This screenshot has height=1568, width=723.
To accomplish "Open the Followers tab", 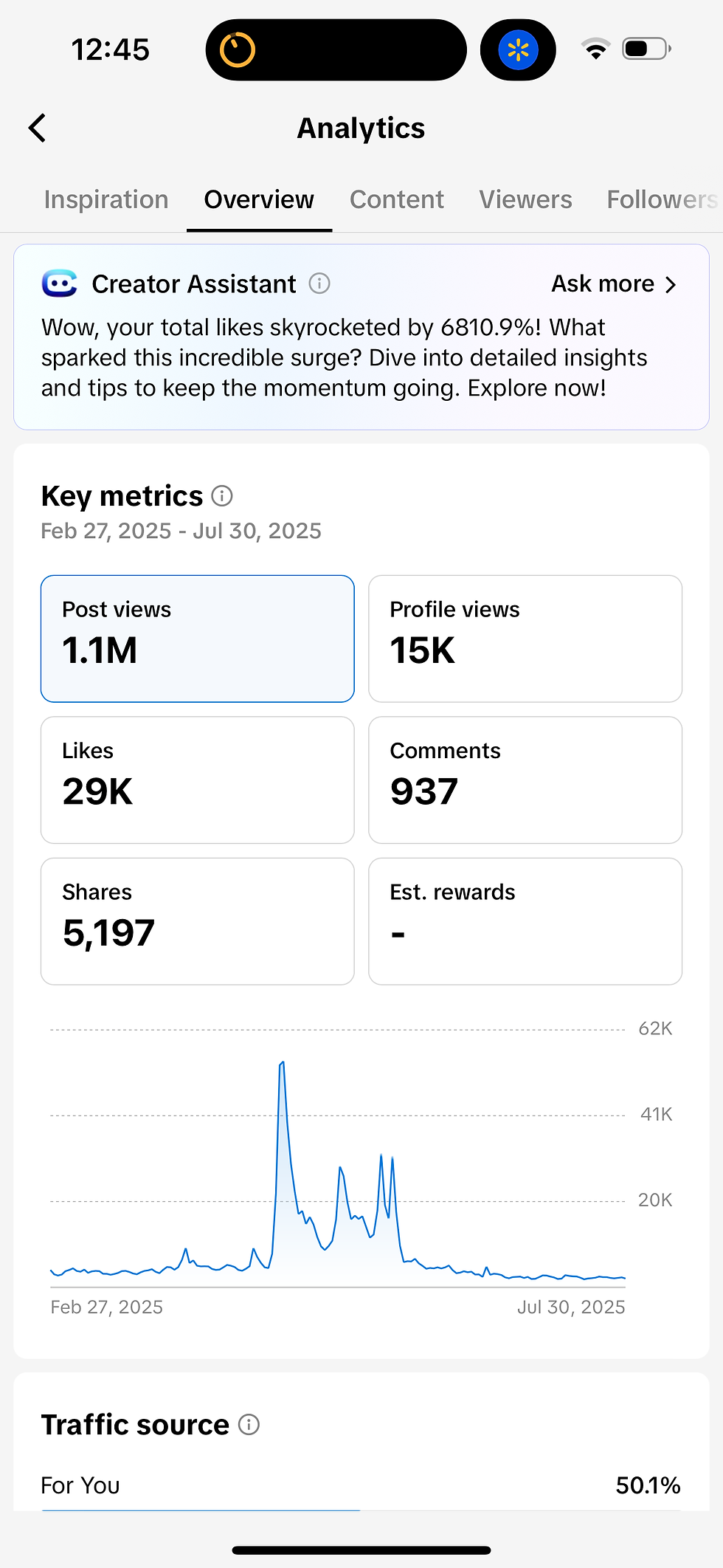I will 662,199.
